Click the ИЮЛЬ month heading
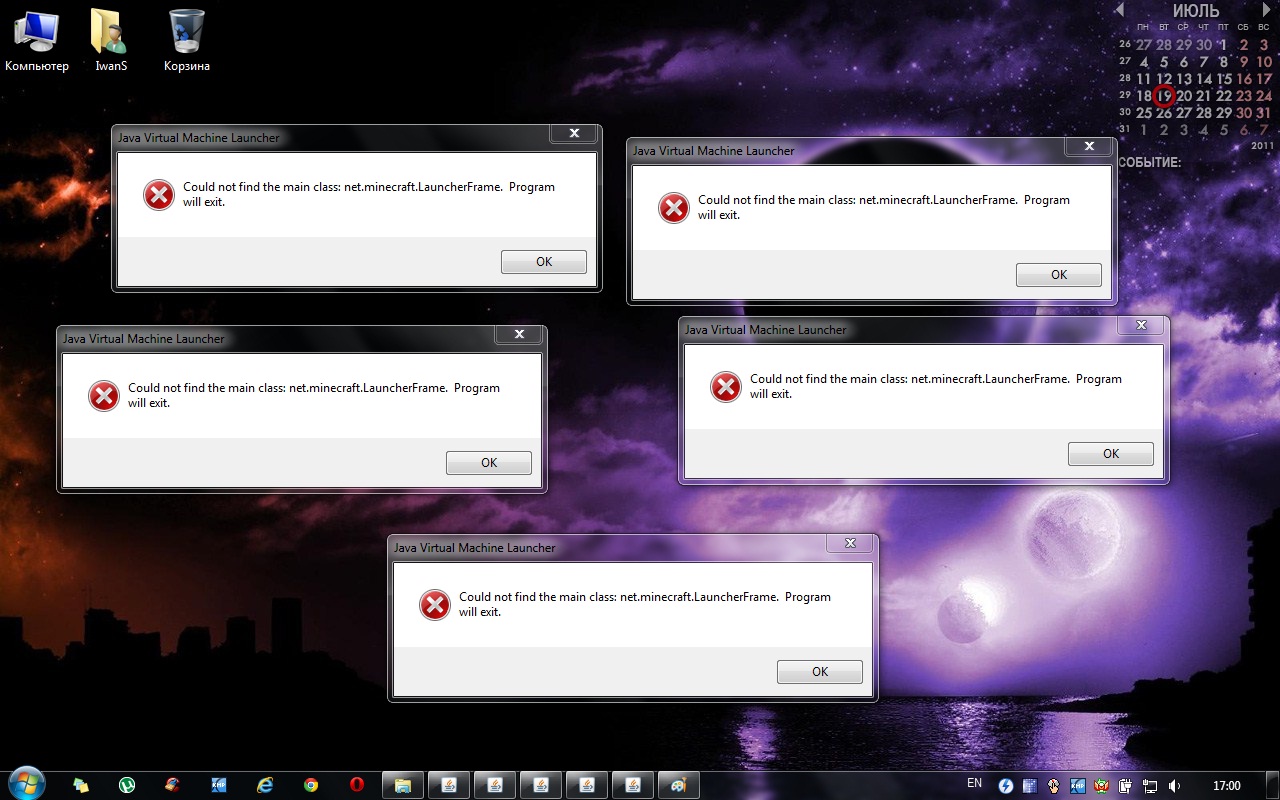Screen dimensions: 1280x800 pos(1195,11)
